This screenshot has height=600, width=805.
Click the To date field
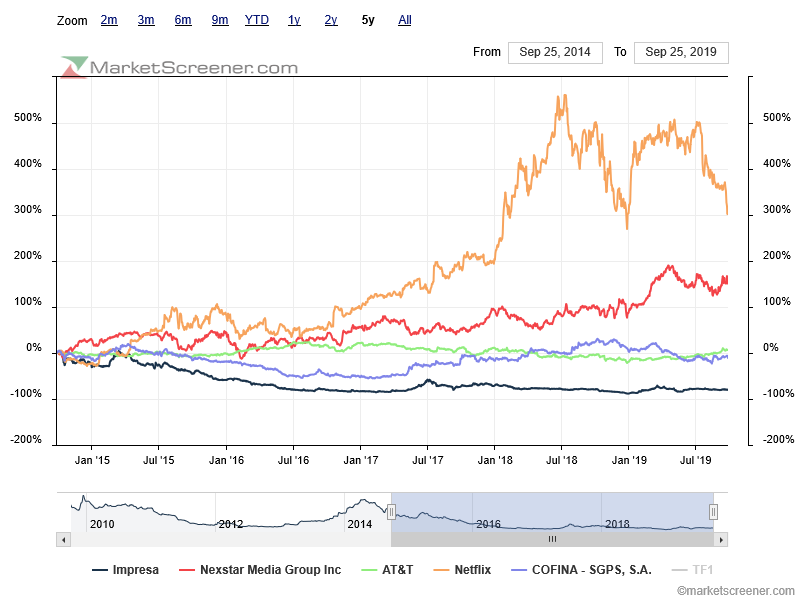681,52
